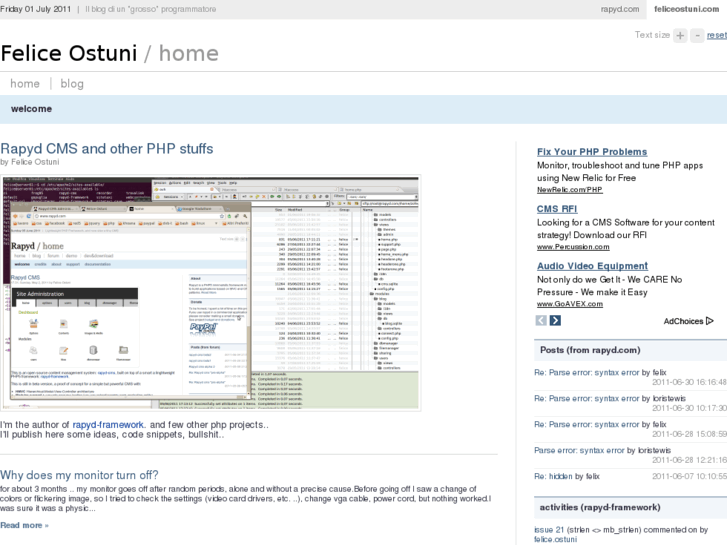This screenshot has width=727, height=545.
Task: Open the desktop screenshot thumbnail
Action: (x=210, y=293)
